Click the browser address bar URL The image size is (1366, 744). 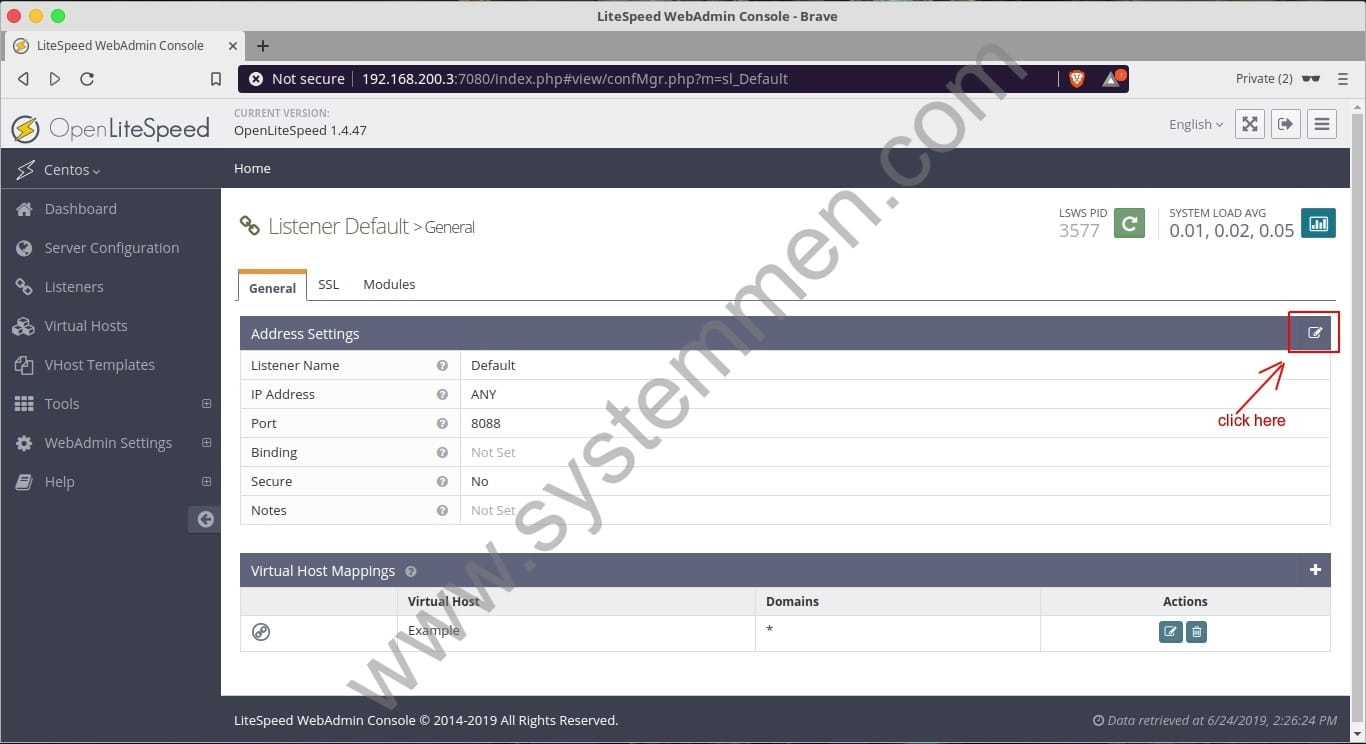pos(575,79)
